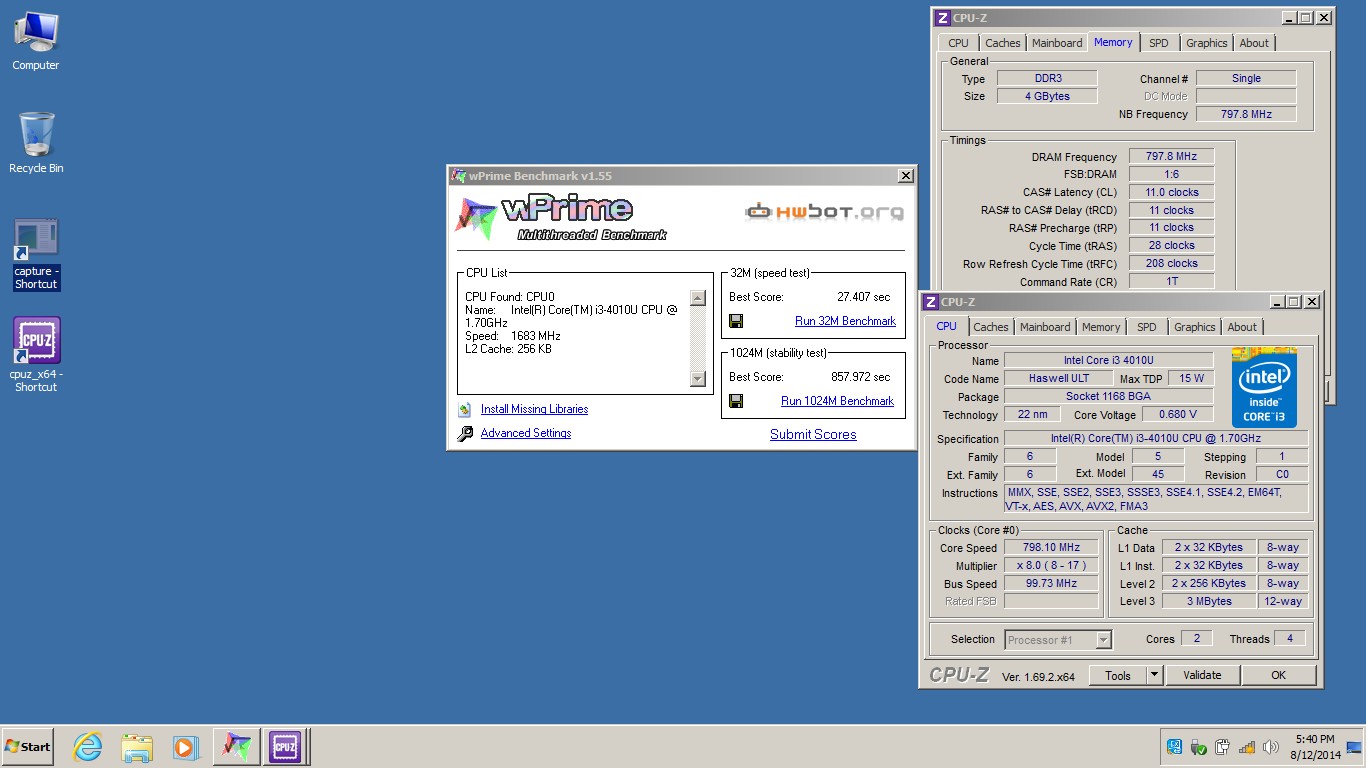Switch to SPD tab in front CPU-Z window
The width and height of the screenshot is (1366, 768).
pyautogui.click(x=1147, y=327)
